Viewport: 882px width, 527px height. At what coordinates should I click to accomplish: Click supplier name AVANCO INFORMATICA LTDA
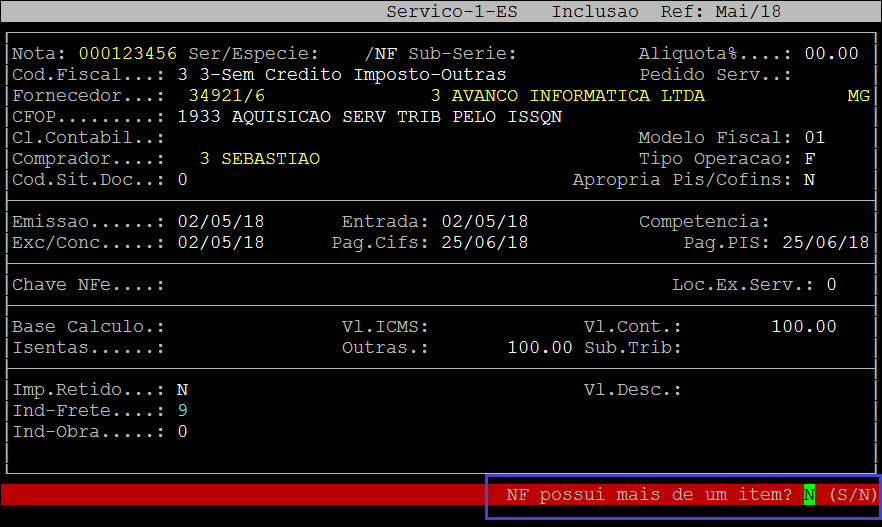click(567, 96)
